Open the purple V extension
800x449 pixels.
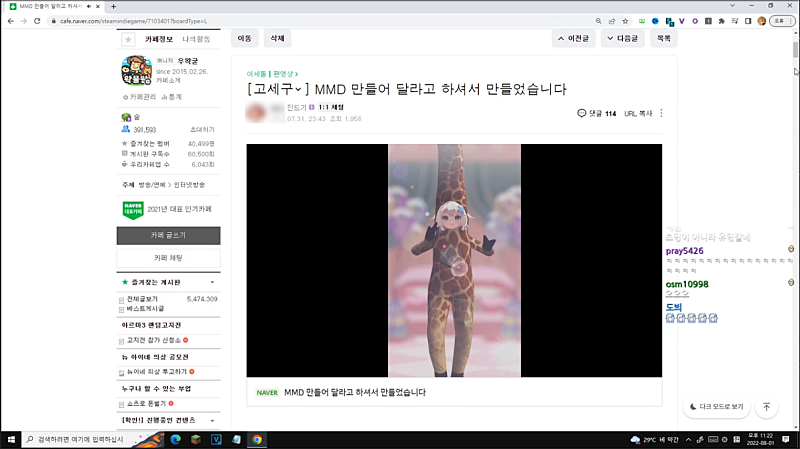click(x=682, y=21)
